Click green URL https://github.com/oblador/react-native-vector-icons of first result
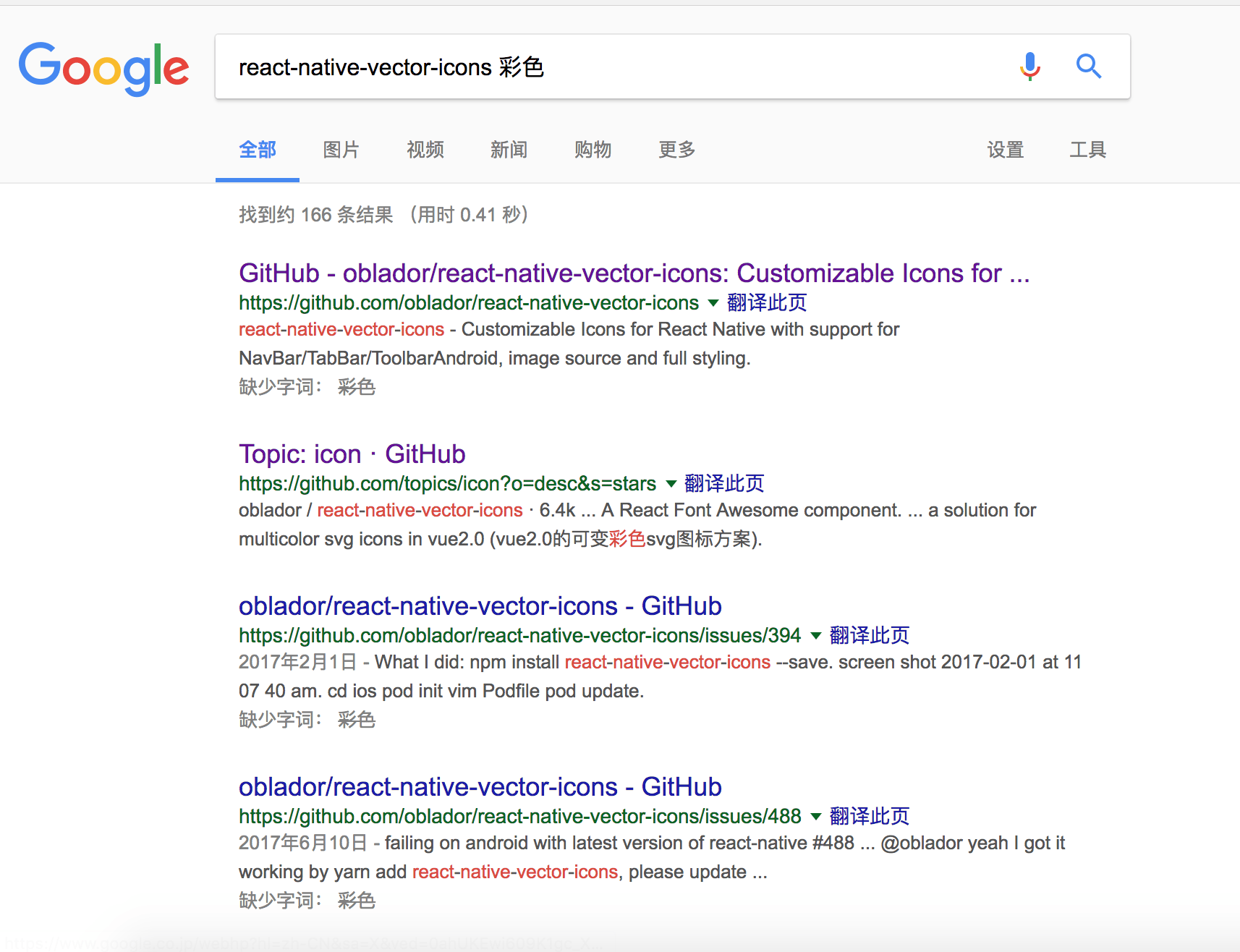 [469, 302]
